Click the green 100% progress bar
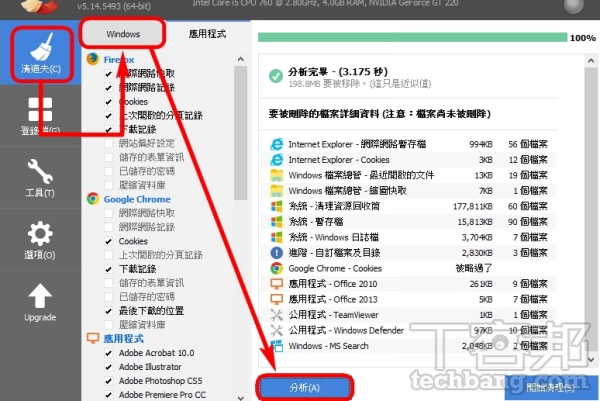600x401 pixels. 412,37
